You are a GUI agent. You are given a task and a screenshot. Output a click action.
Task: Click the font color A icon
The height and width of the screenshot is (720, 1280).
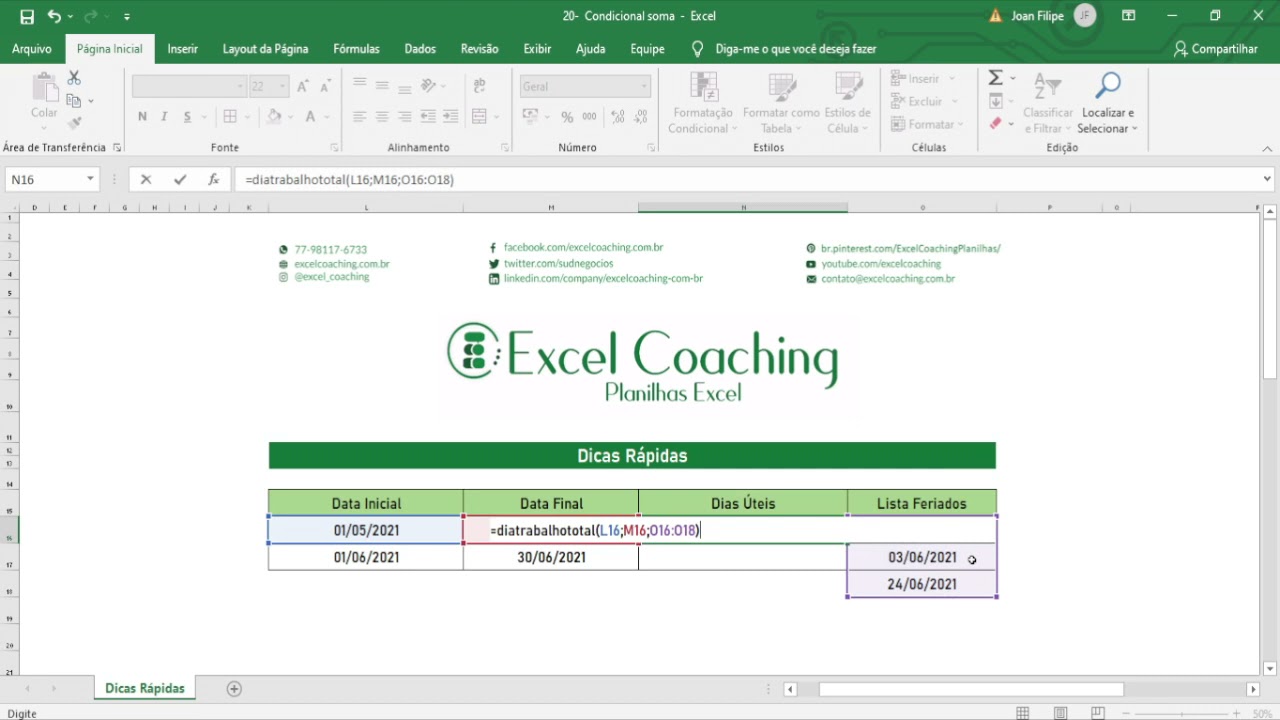tap(311, 117)
